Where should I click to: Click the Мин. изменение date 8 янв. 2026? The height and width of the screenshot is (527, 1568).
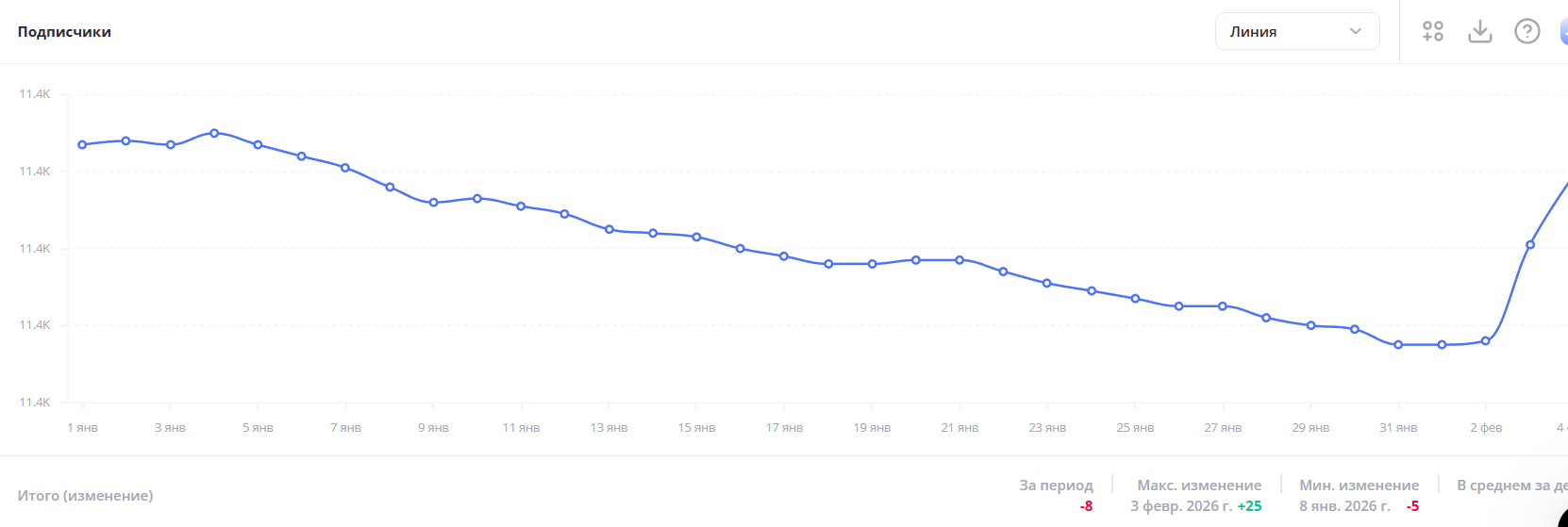coord(1344,506)
